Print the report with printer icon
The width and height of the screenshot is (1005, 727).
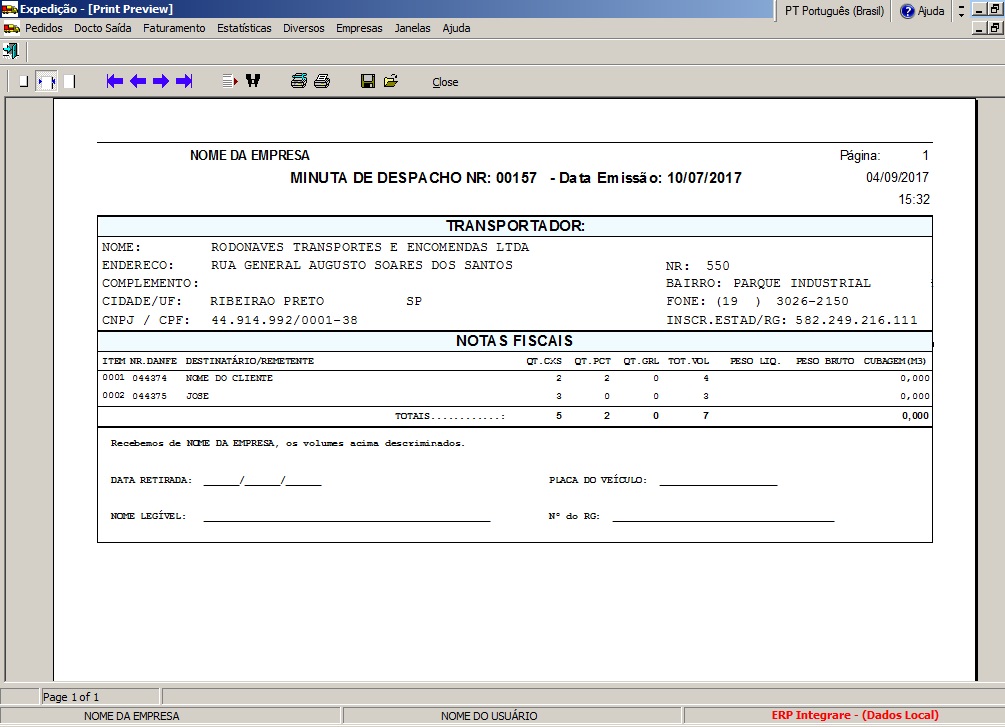322,81
